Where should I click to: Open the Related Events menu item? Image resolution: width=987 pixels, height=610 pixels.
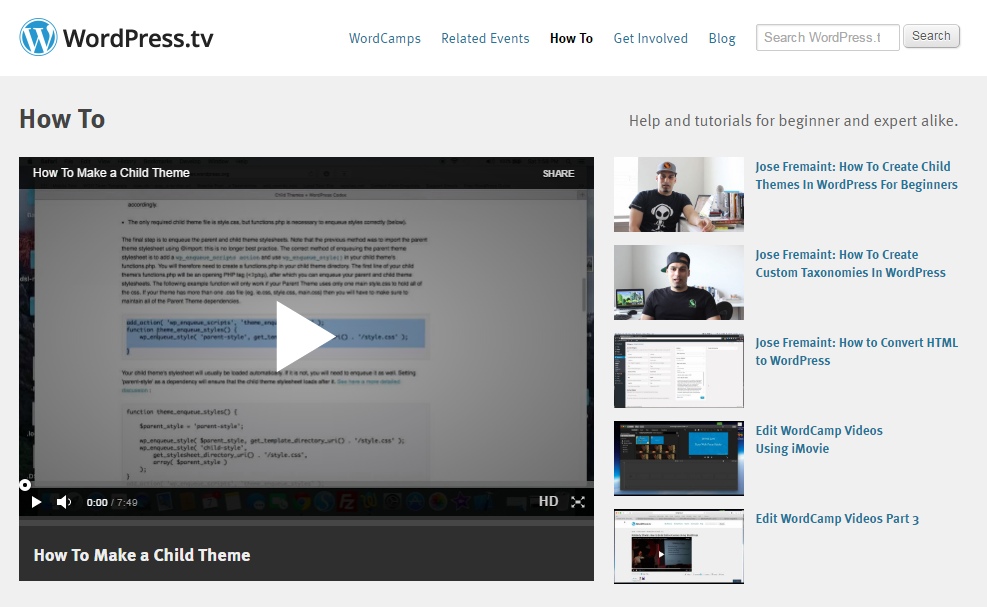pos(485,38)
